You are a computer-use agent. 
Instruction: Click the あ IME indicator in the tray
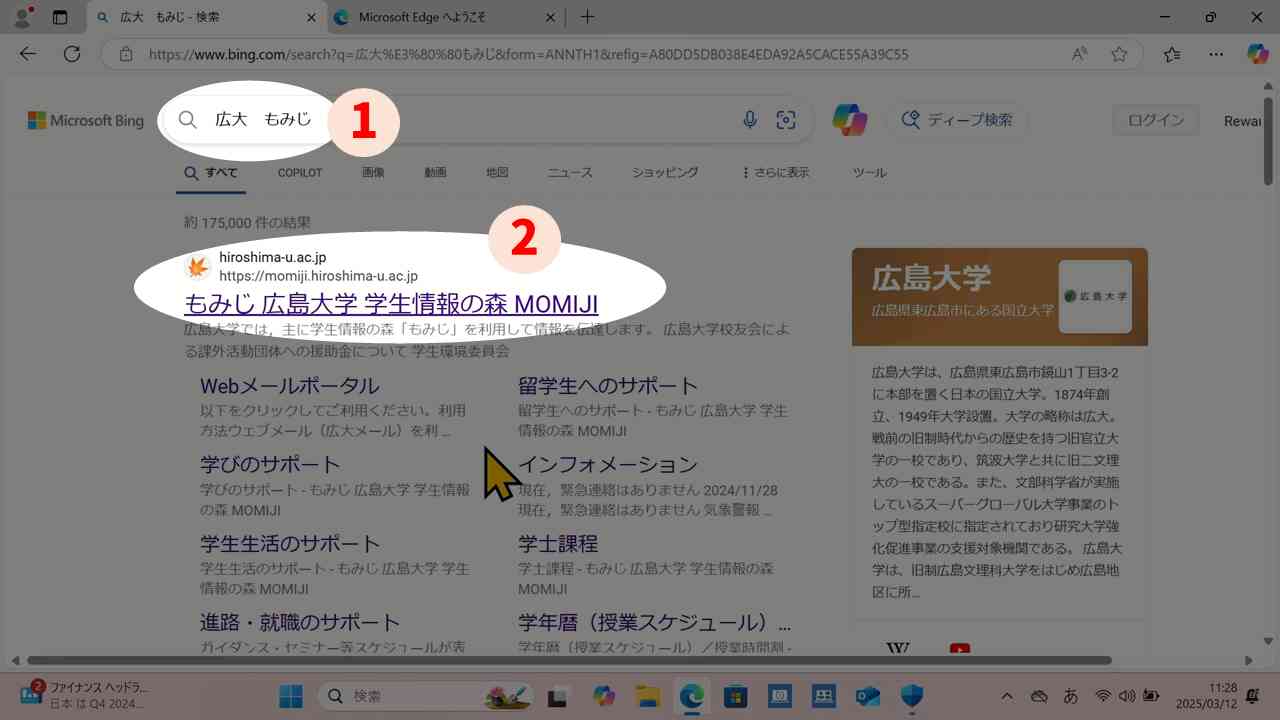(1072, 696)
